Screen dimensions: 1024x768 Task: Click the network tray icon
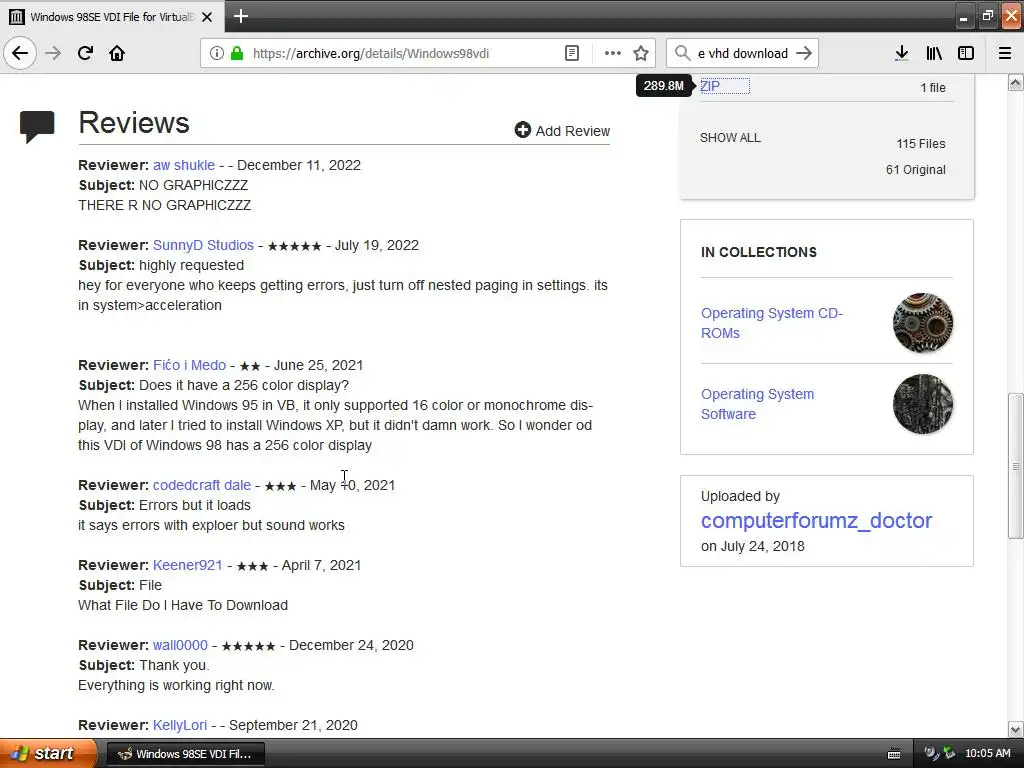[949, 754]
